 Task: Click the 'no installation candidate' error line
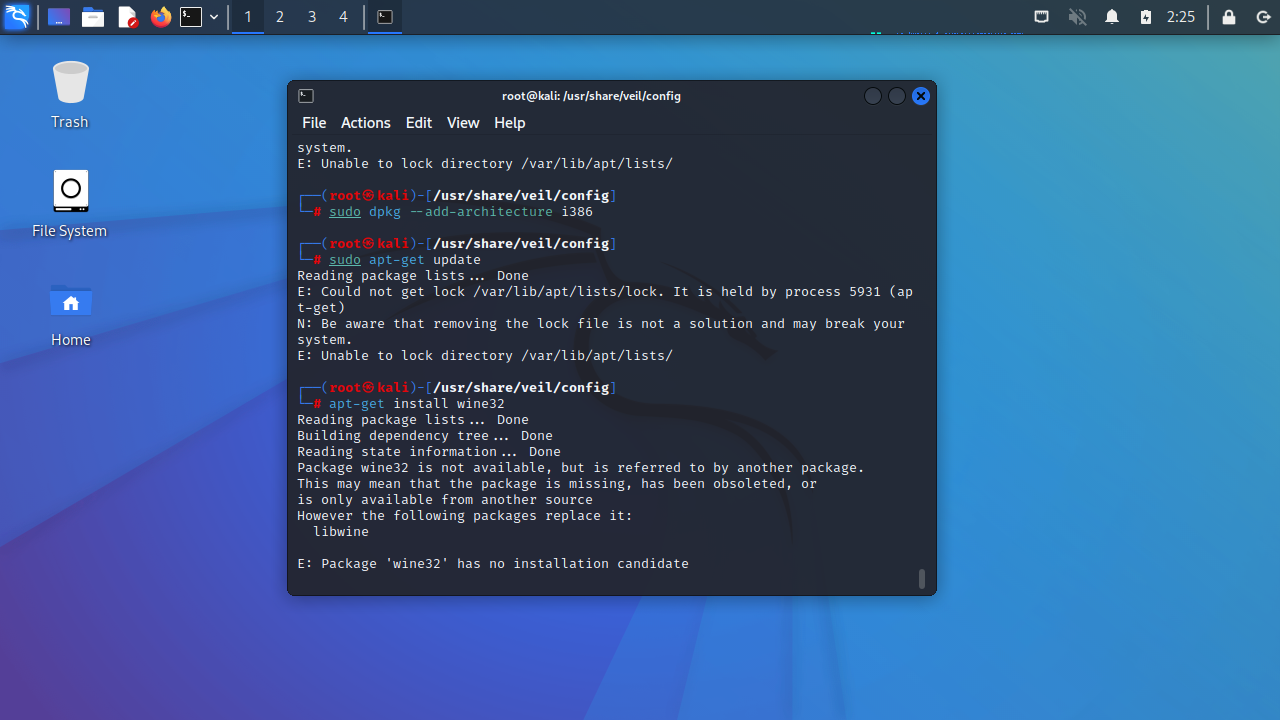pos(493,564)
